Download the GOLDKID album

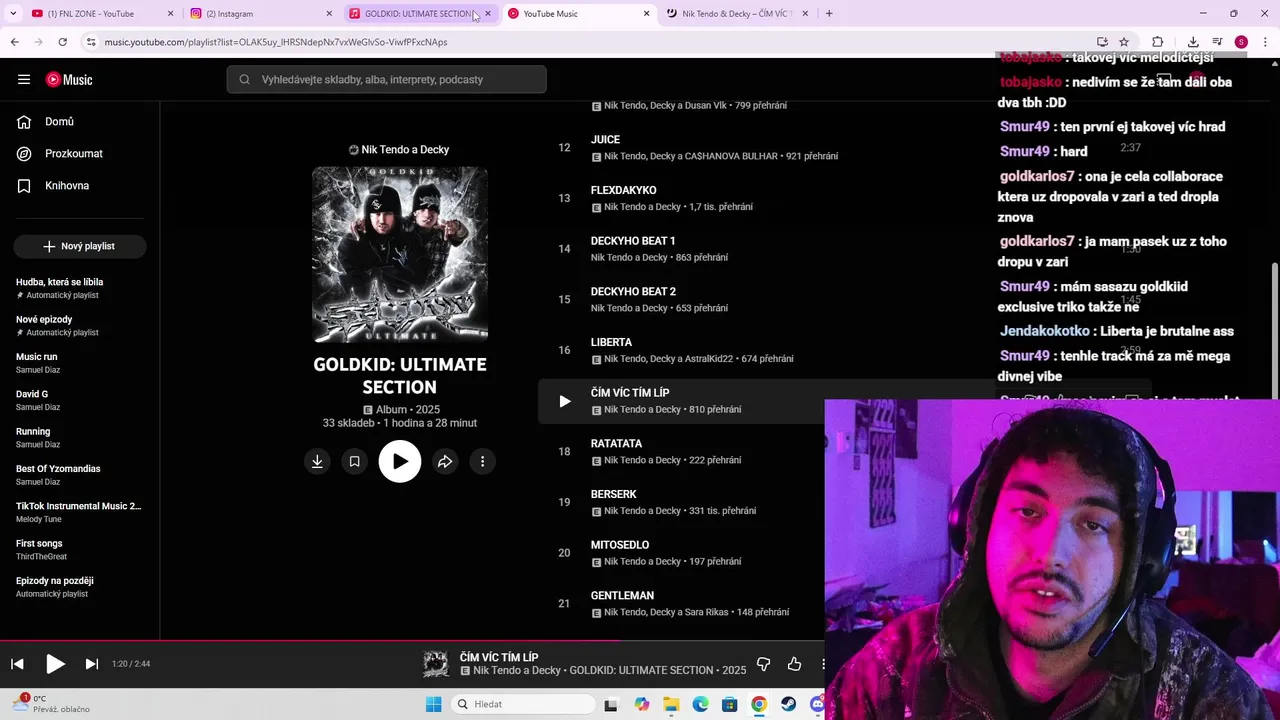click(317, 461)
